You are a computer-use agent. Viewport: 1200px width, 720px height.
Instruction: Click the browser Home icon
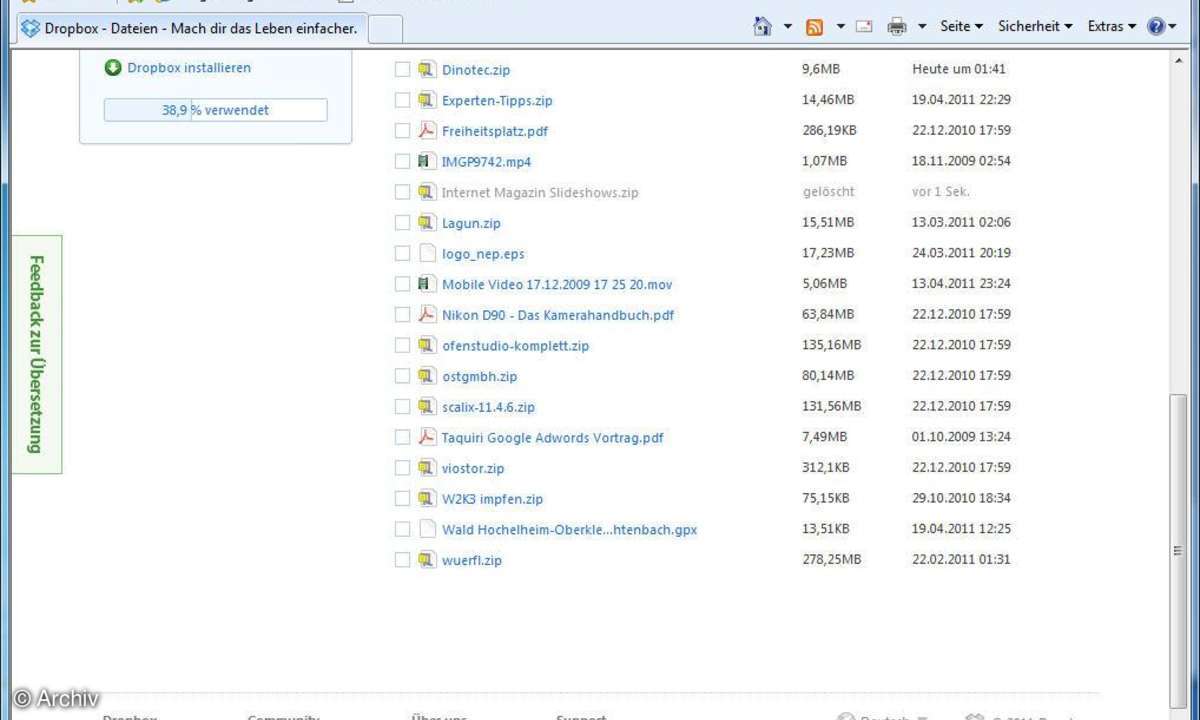coord(763,27)
